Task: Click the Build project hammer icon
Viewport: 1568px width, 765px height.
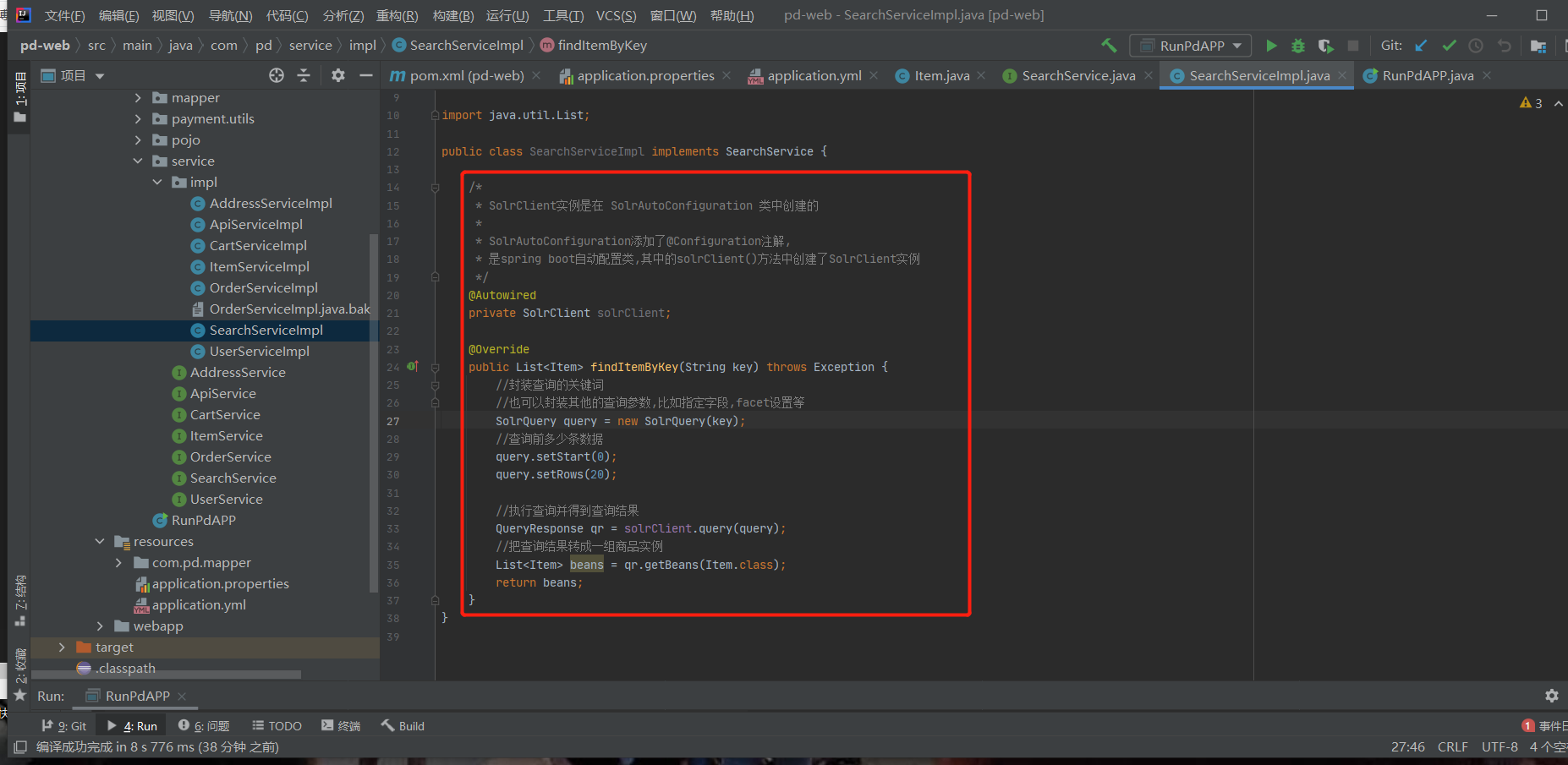Action: point(1109,46)
